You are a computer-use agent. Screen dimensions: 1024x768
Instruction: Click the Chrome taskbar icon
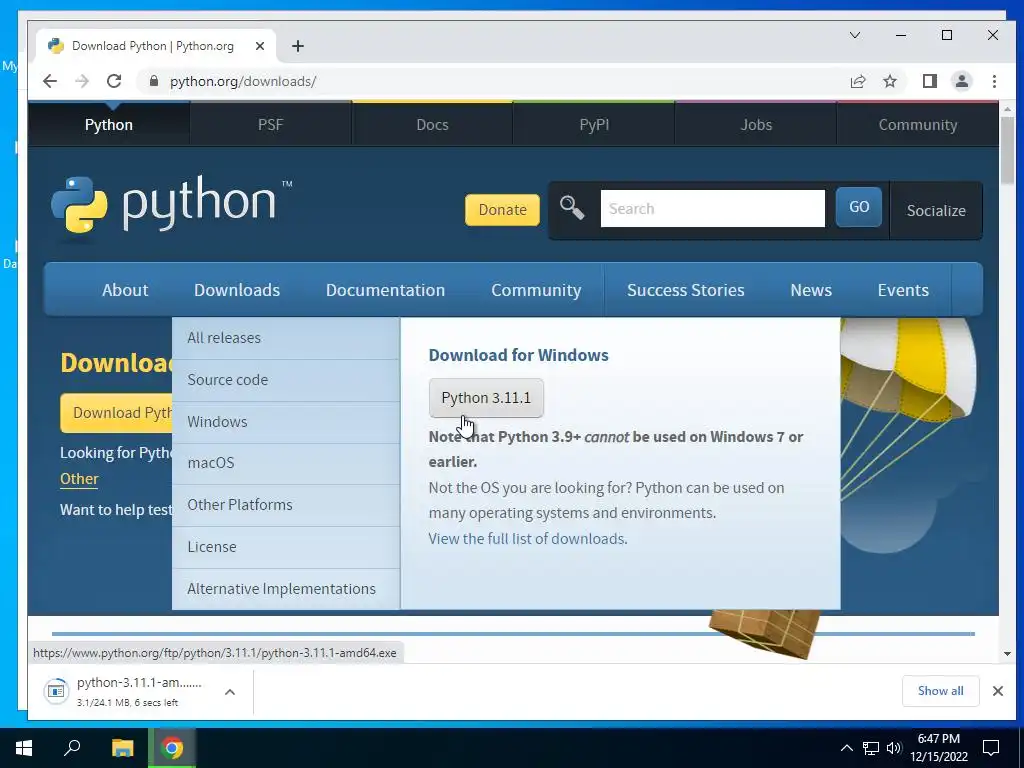coord(172,748)
